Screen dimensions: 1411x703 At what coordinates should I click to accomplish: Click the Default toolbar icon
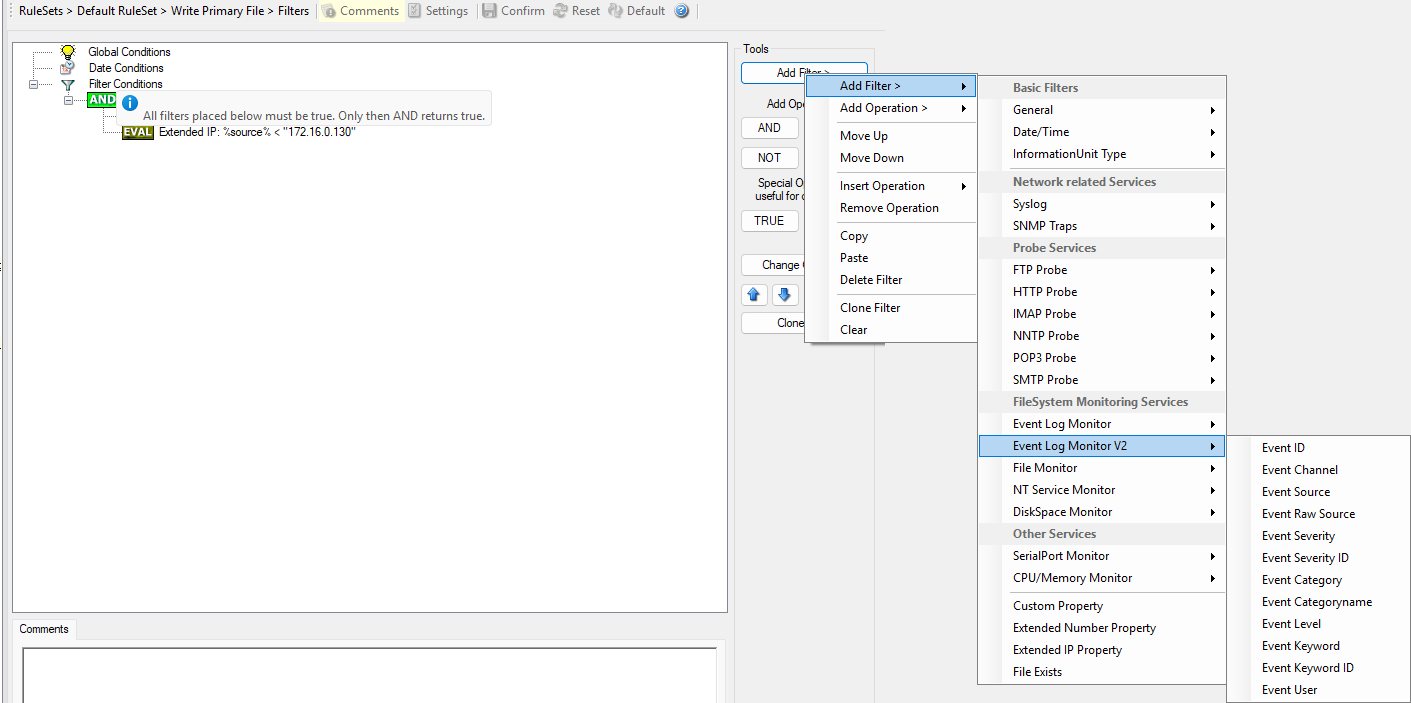616,11
